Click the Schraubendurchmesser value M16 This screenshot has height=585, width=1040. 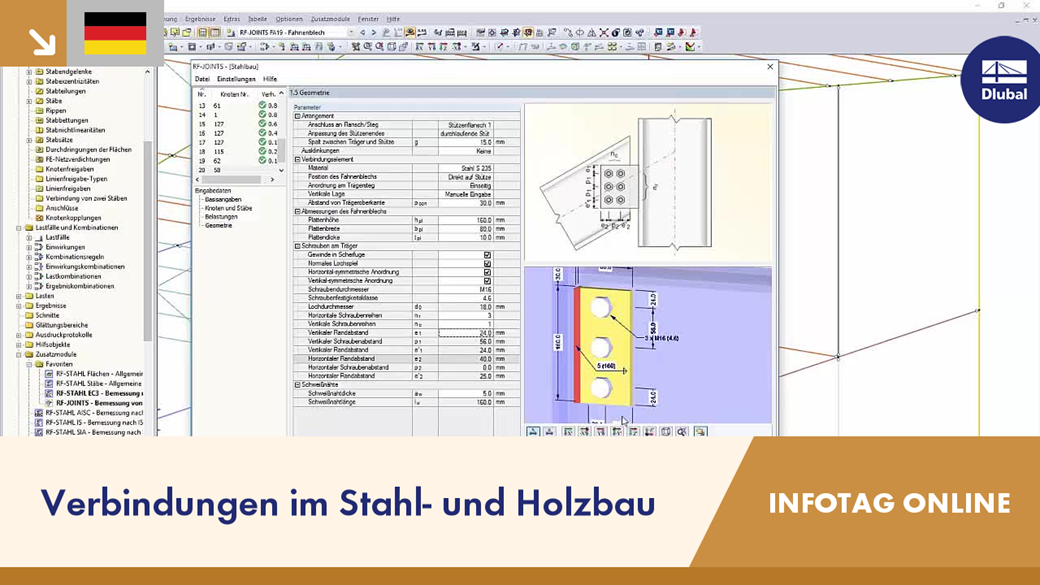click(x=466, y=289)
